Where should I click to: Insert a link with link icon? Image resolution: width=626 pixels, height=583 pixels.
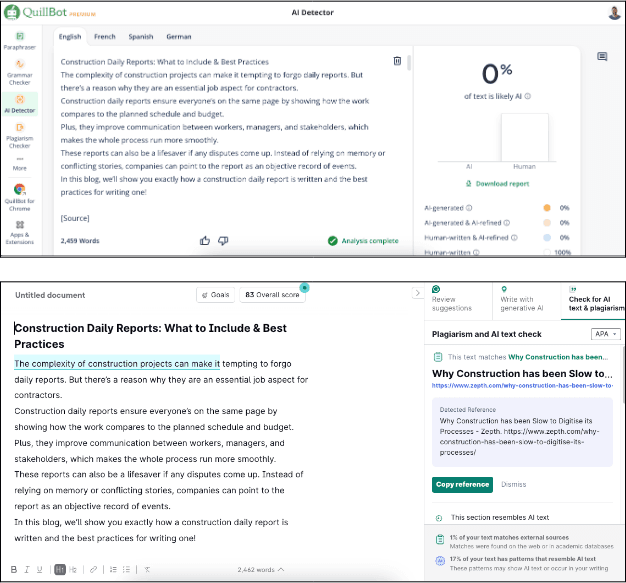[93, 569]
